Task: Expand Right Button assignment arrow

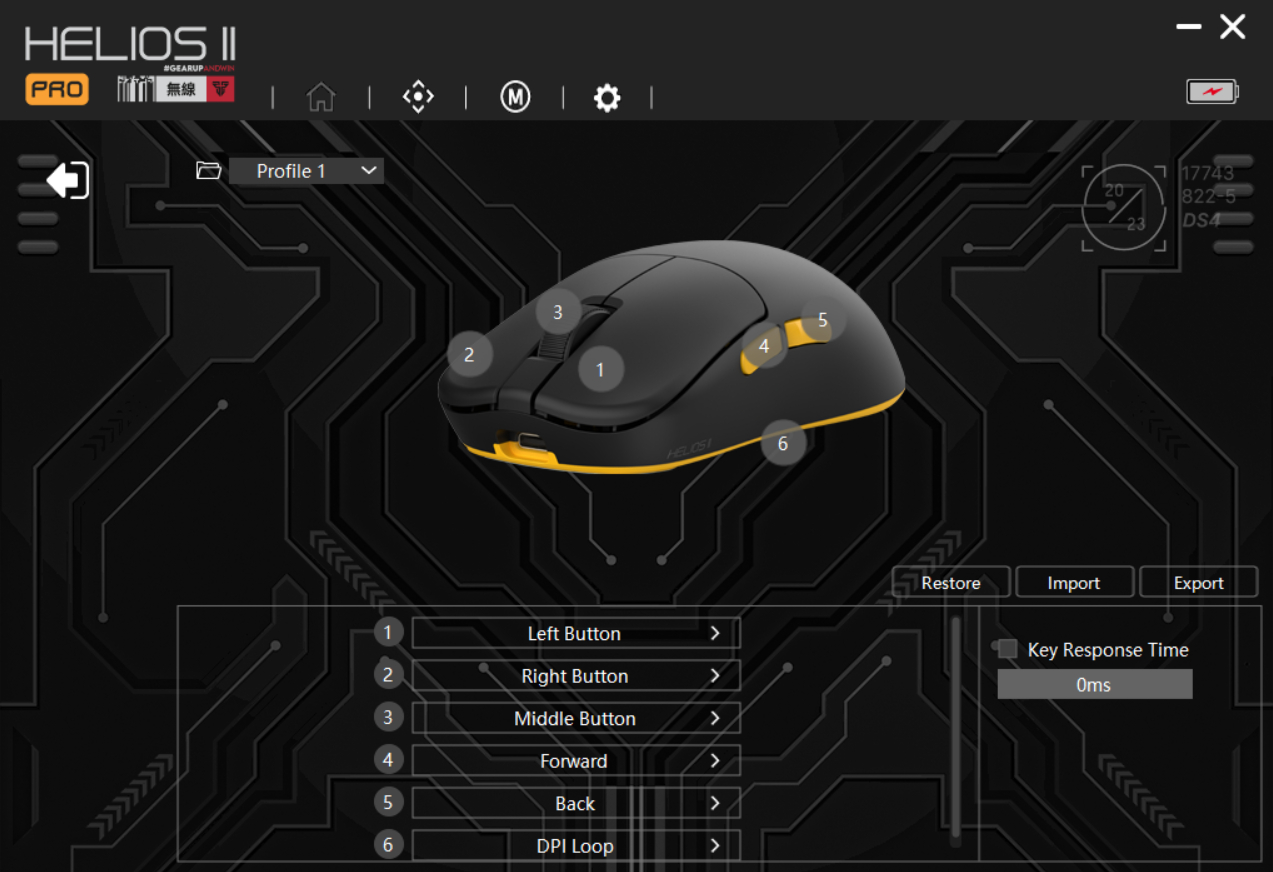Action: pos(715,676)
